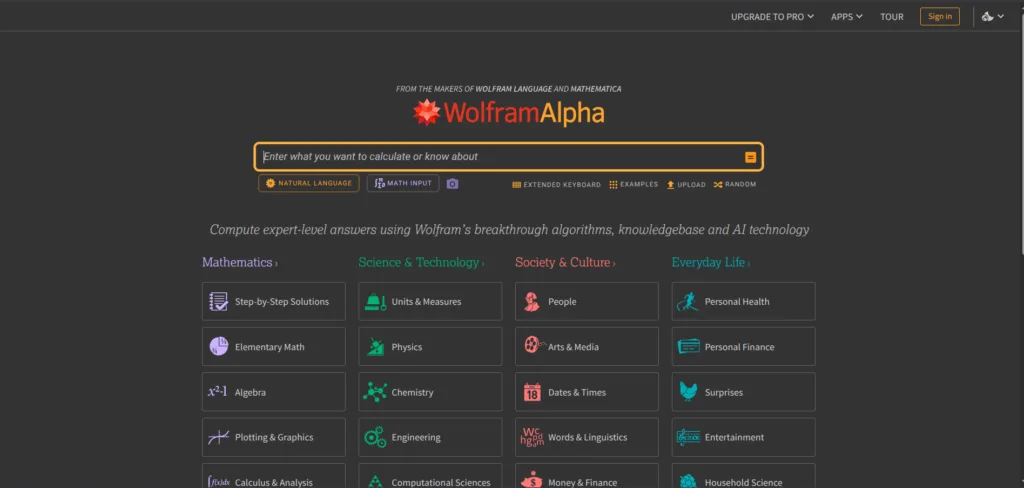Click the Upload option

(x=686, y=185)
